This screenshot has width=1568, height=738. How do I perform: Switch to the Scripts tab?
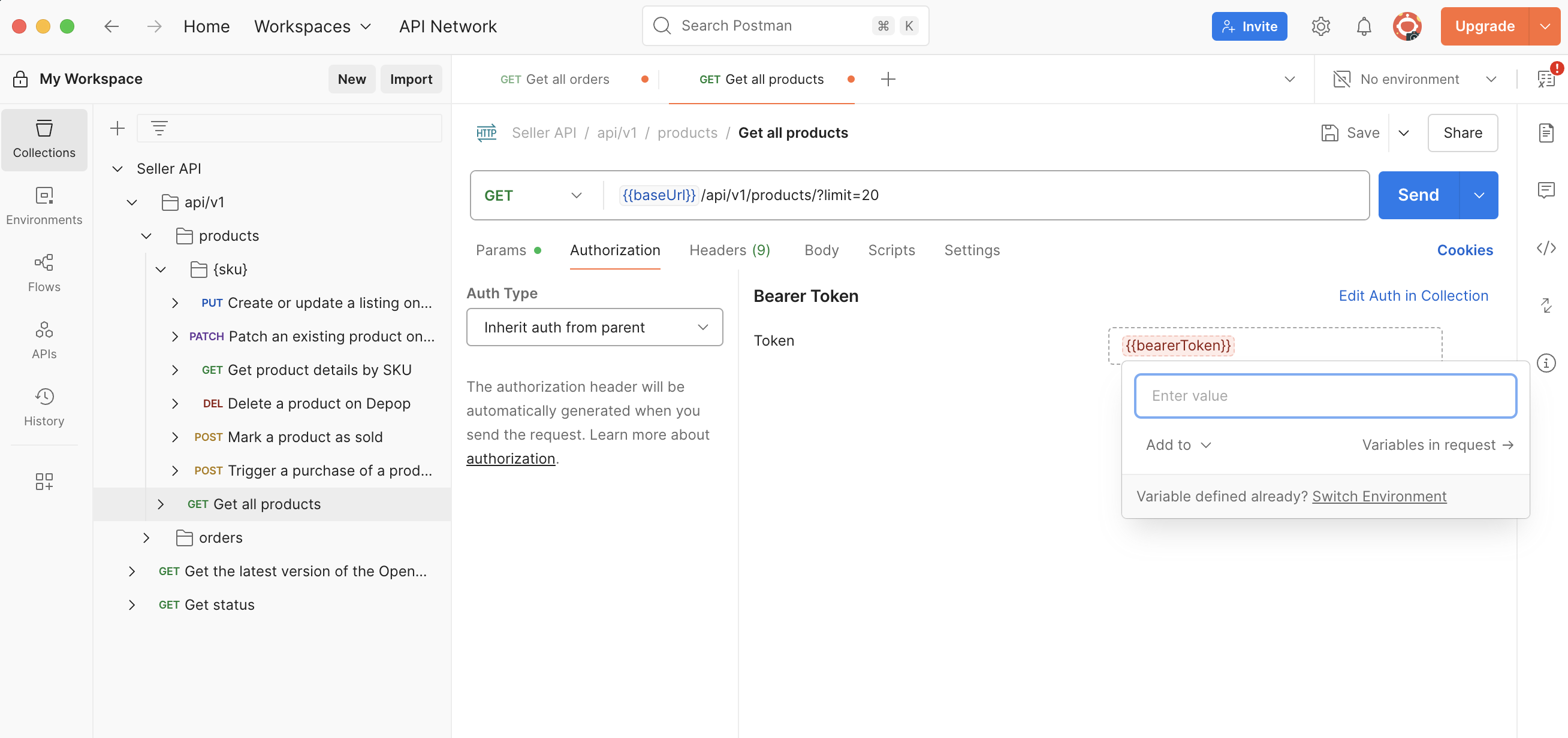point(891,250)
